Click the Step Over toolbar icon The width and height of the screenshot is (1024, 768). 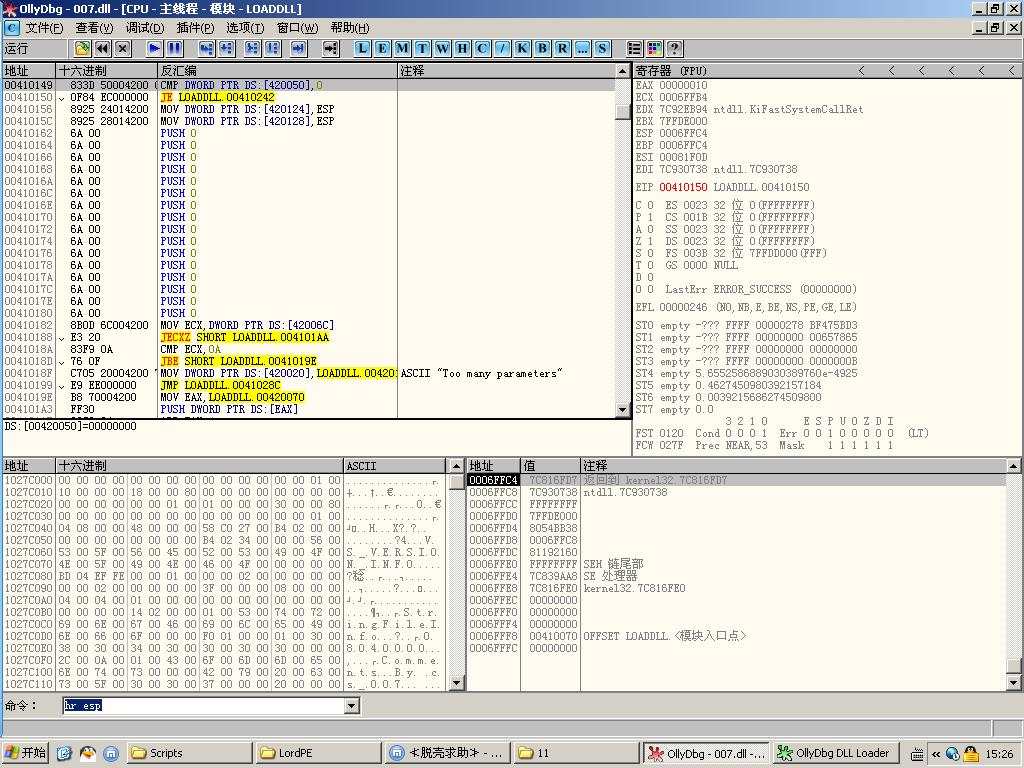227,49
